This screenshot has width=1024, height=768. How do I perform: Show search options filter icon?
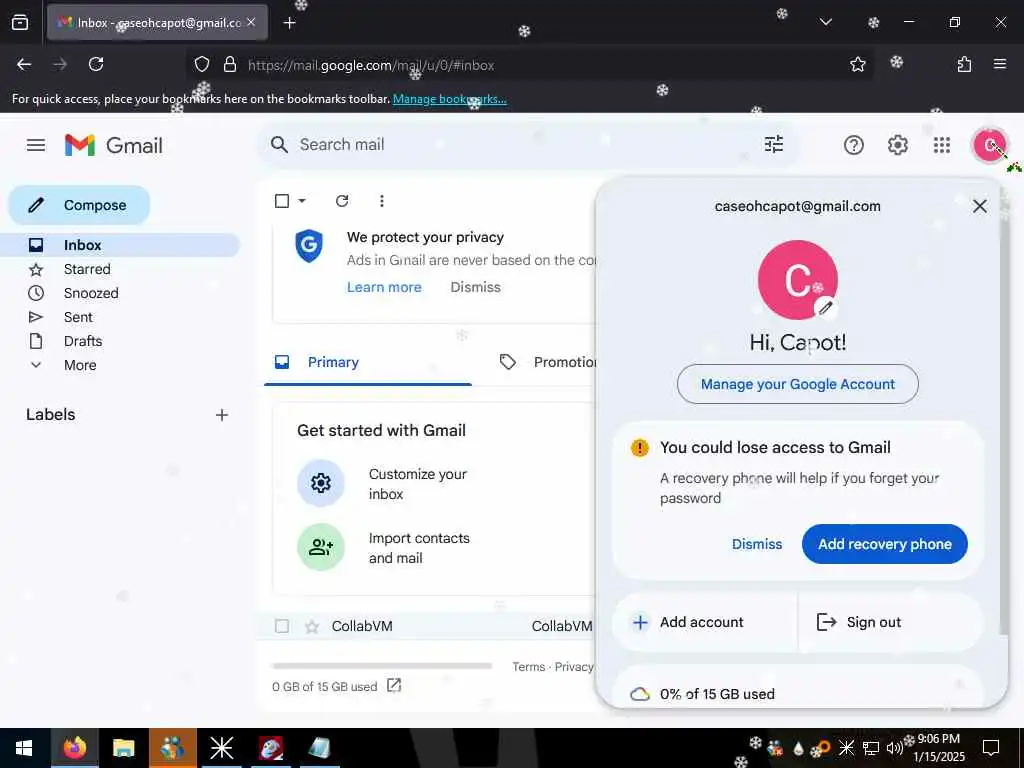click(x=774, y=144)
